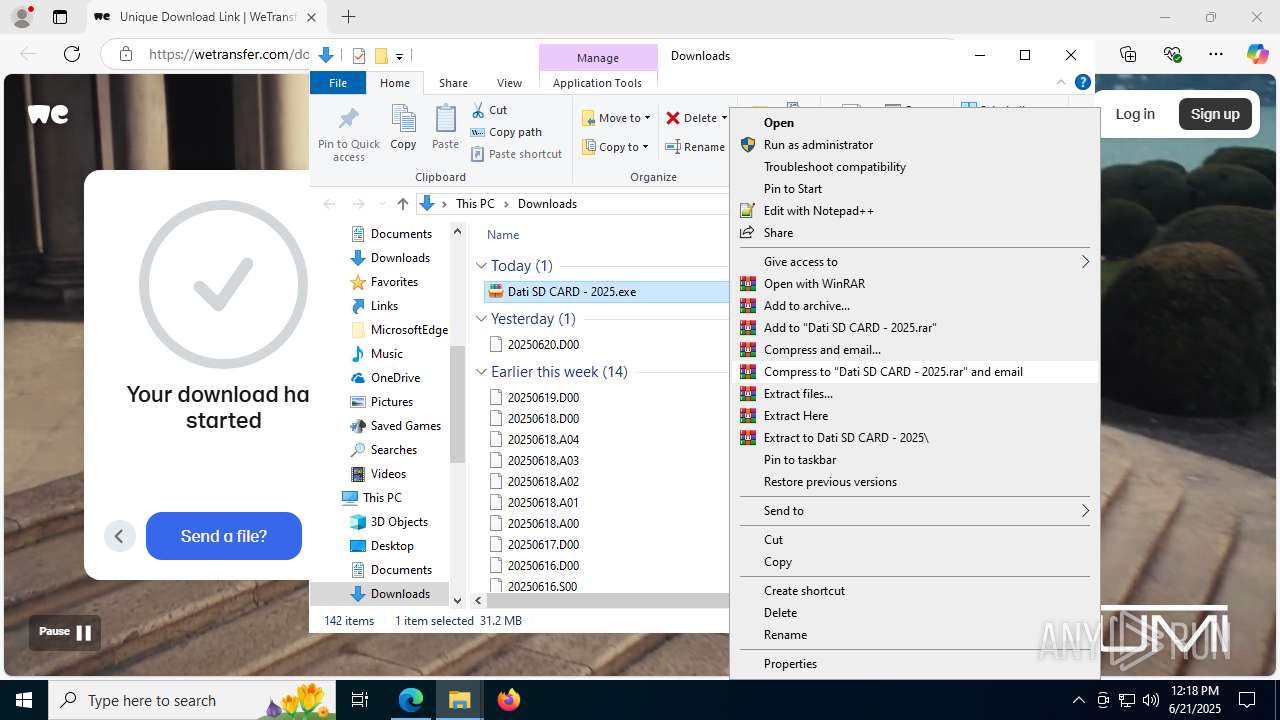The width and height of the screenshot is (1280, 720).
Task: Open Links in navigation pane
Action: [384, 306]
